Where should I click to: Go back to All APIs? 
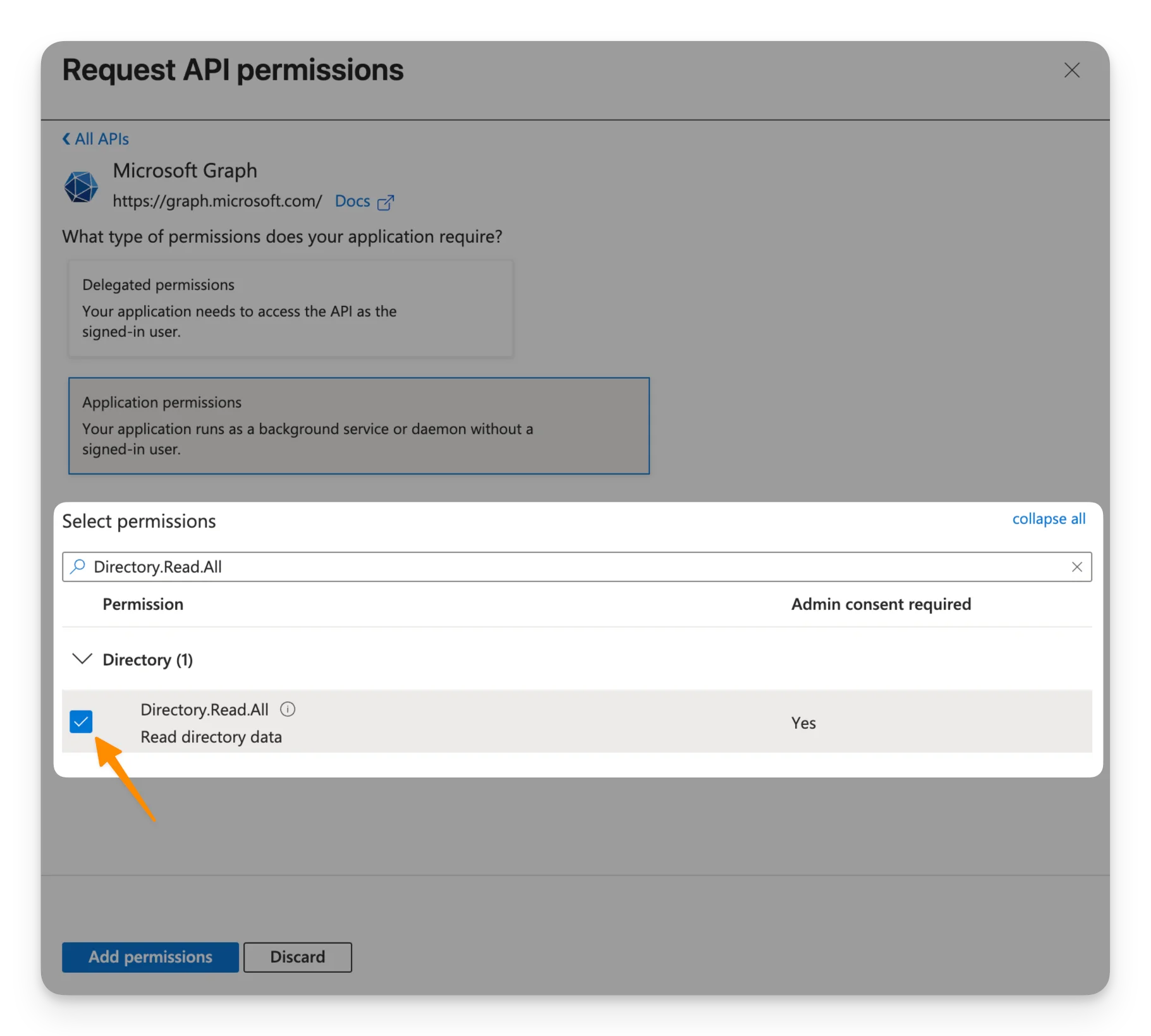(95, 139)
